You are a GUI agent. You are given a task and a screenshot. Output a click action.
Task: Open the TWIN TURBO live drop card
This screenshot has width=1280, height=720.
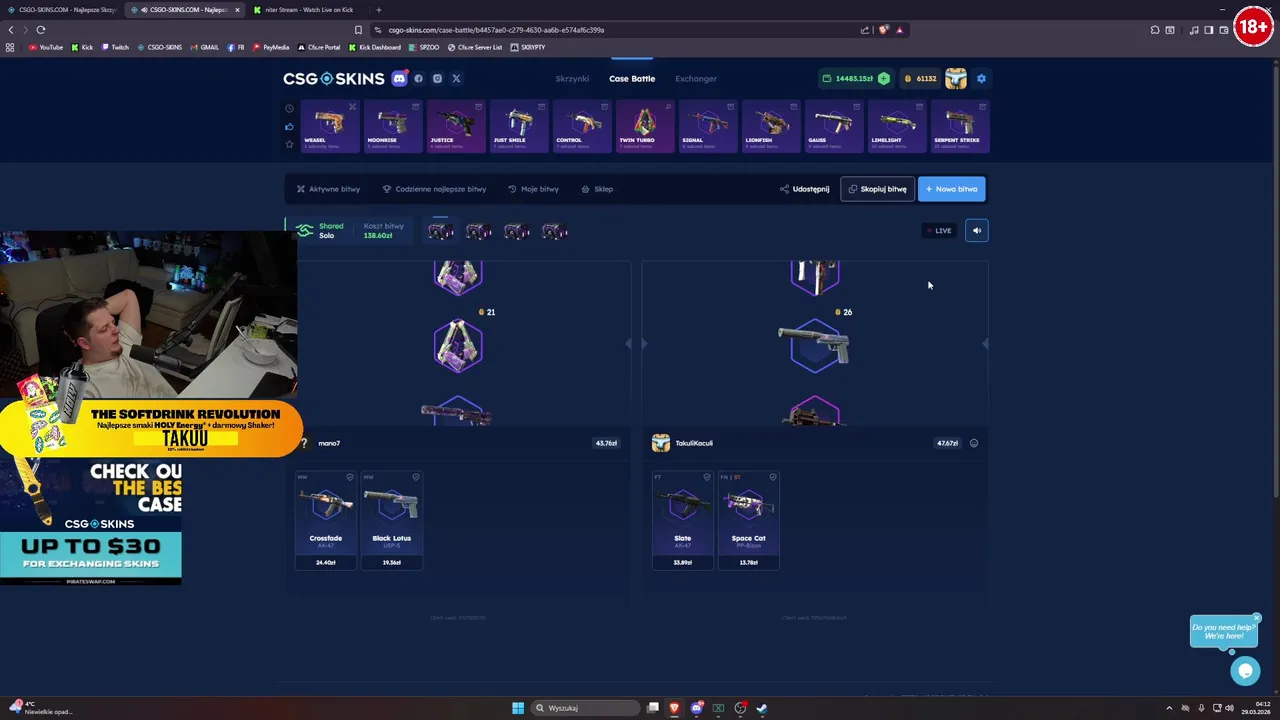[x=644, y=126]
